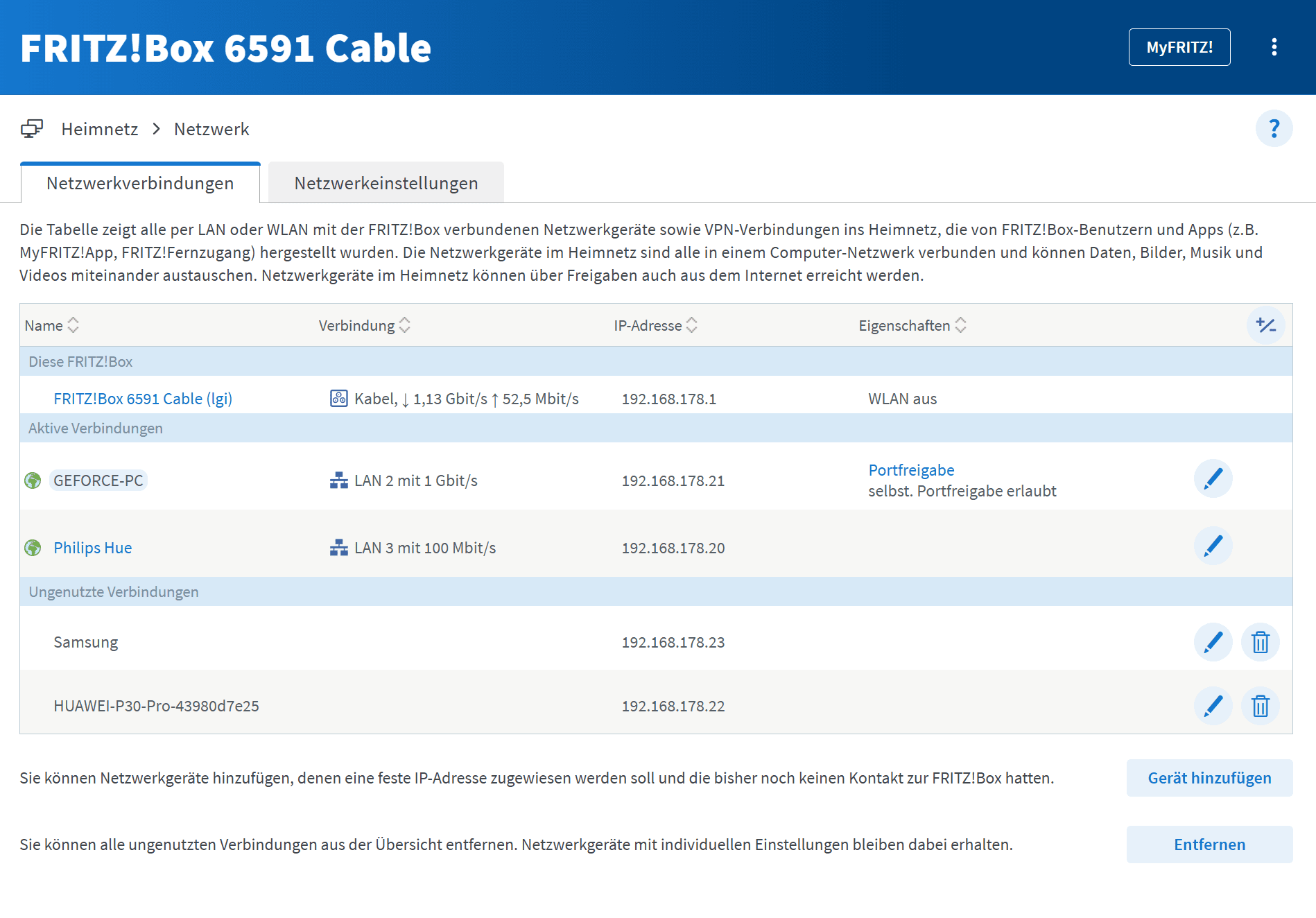
Task: Delete the HUAWEI-P30-Pro entry
Action: 1260,706
